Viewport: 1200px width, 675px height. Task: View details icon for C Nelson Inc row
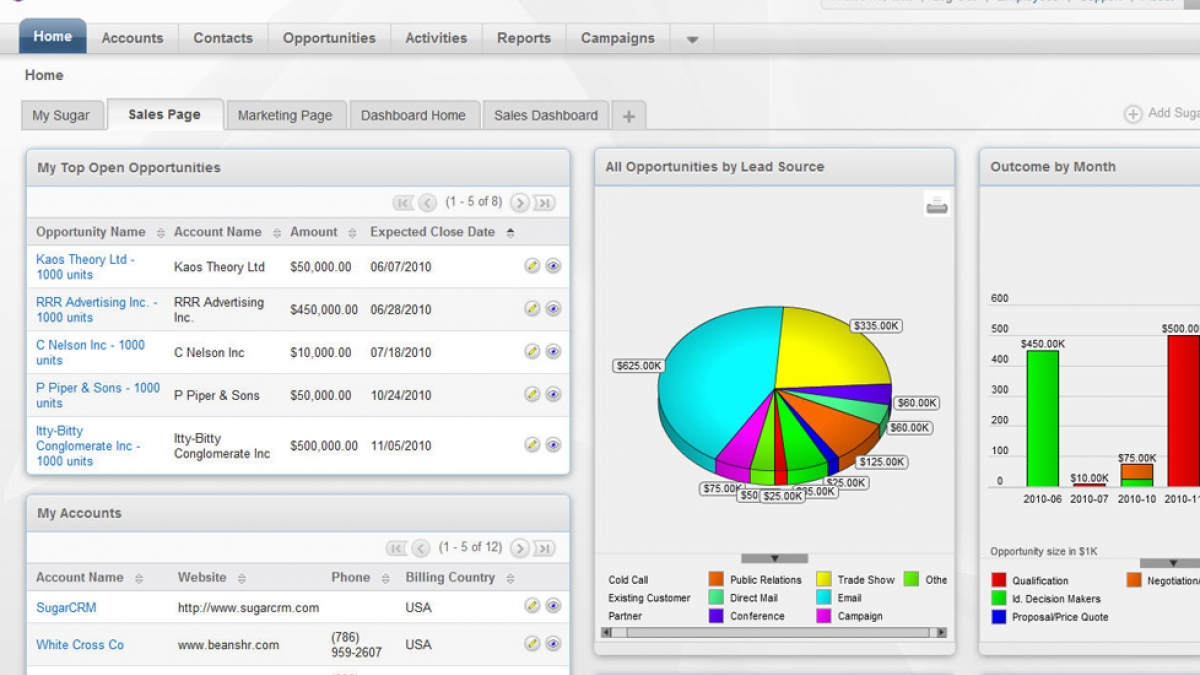coord(553,352)
